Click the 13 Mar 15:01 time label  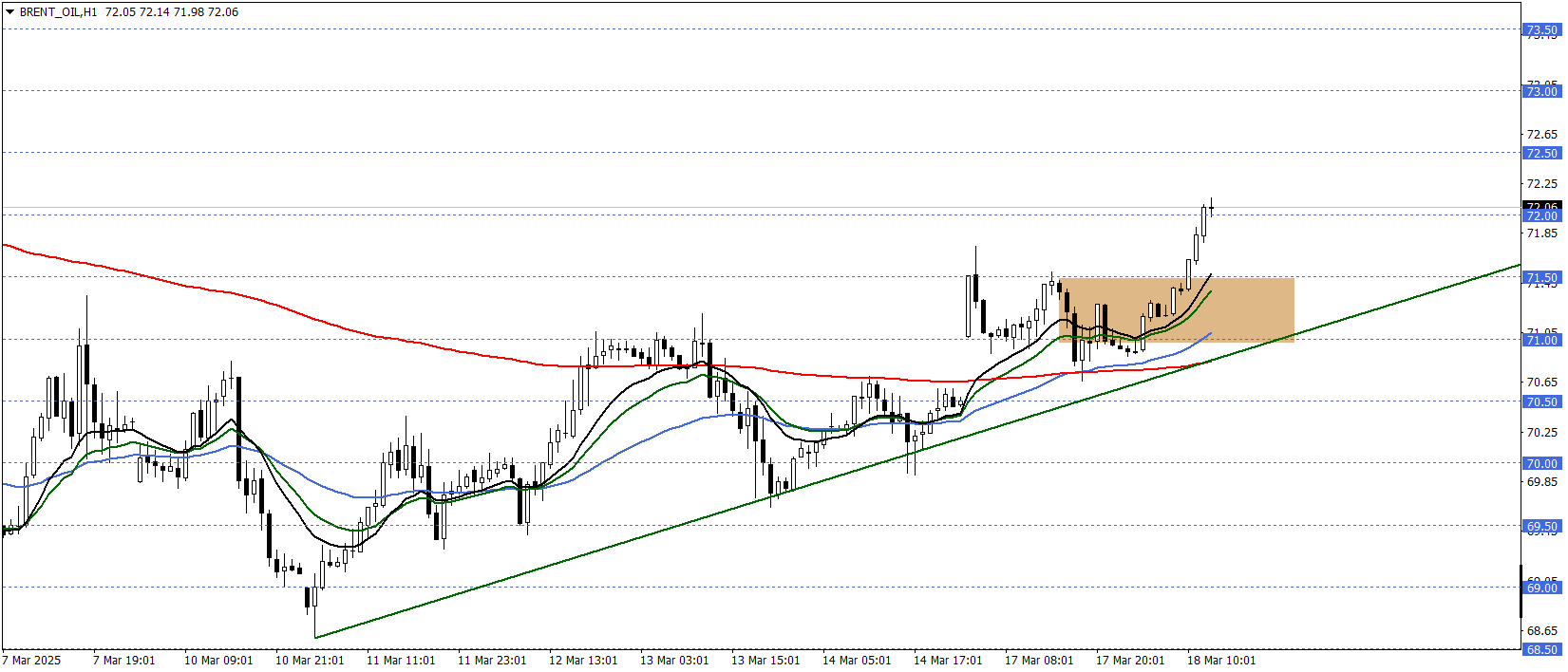coord(765,660)
